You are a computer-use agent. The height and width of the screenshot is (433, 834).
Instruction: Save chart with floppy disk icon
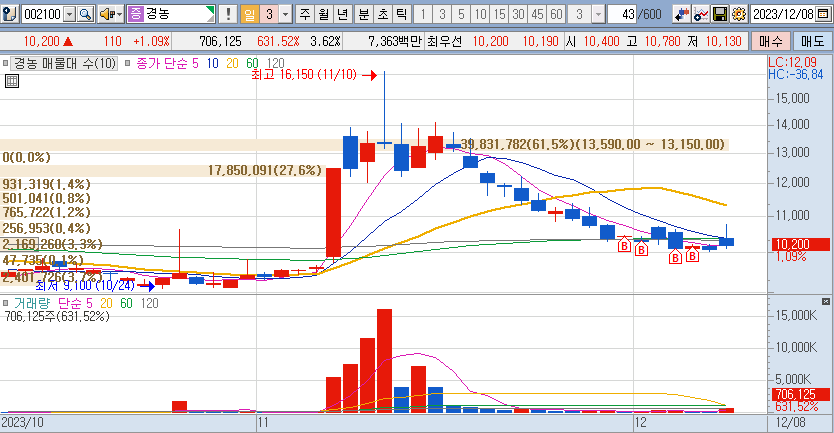[720, 14]
